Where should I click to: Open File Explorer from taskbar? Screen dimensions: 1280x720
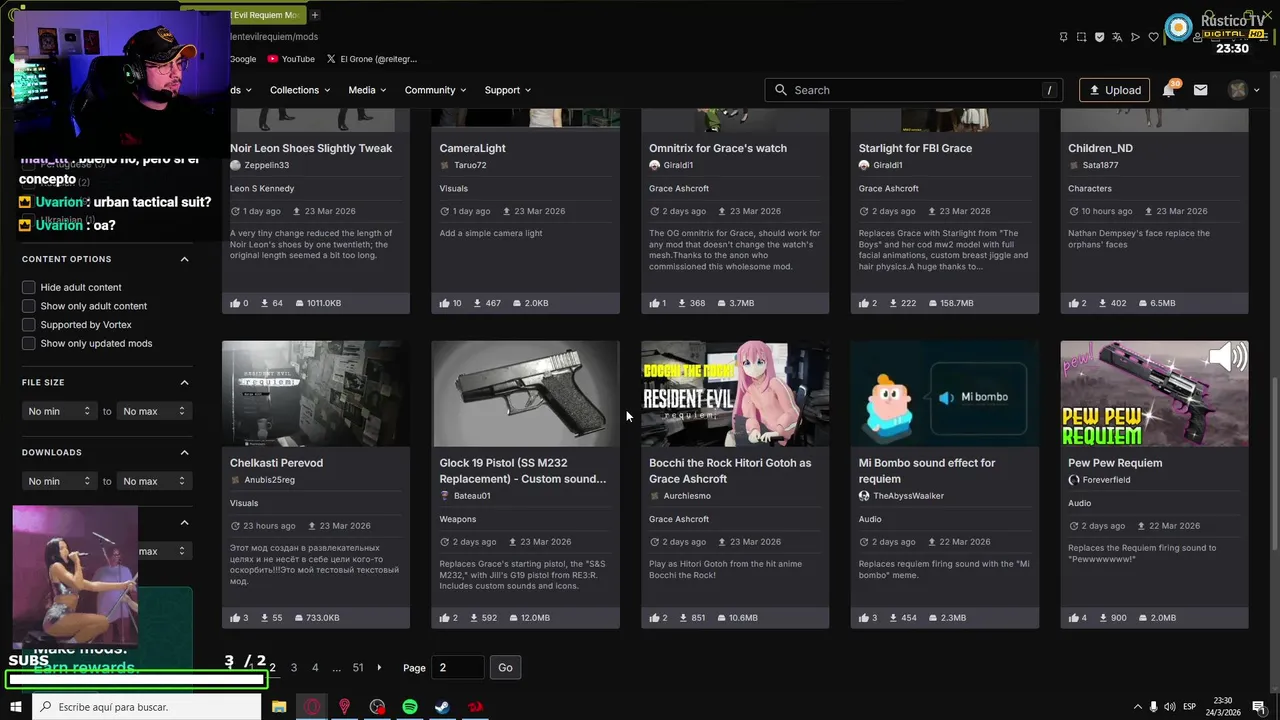[x=279, y=707]
